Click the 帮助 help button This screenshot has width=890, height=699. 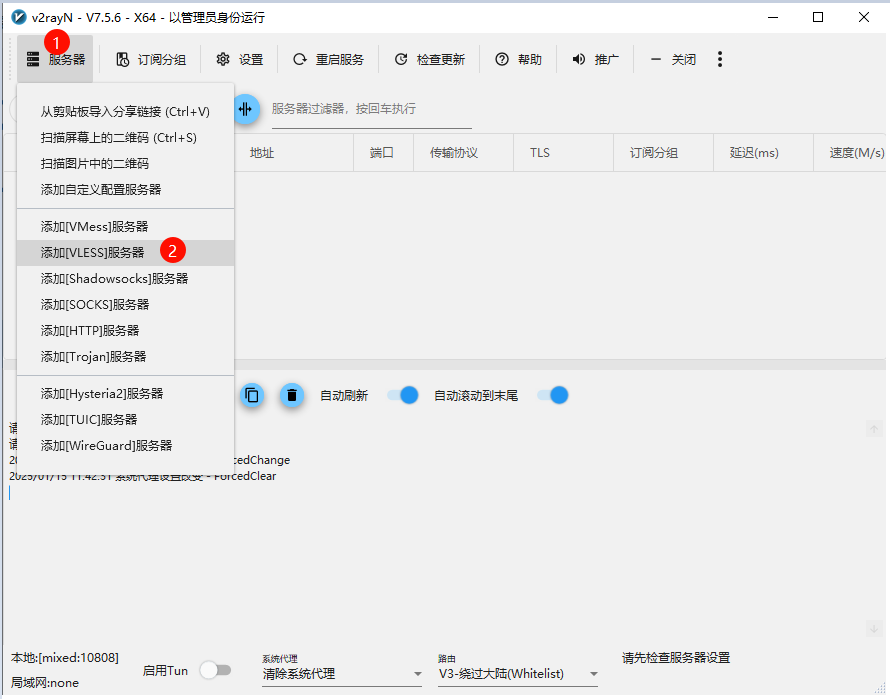(x=519, y=60)
